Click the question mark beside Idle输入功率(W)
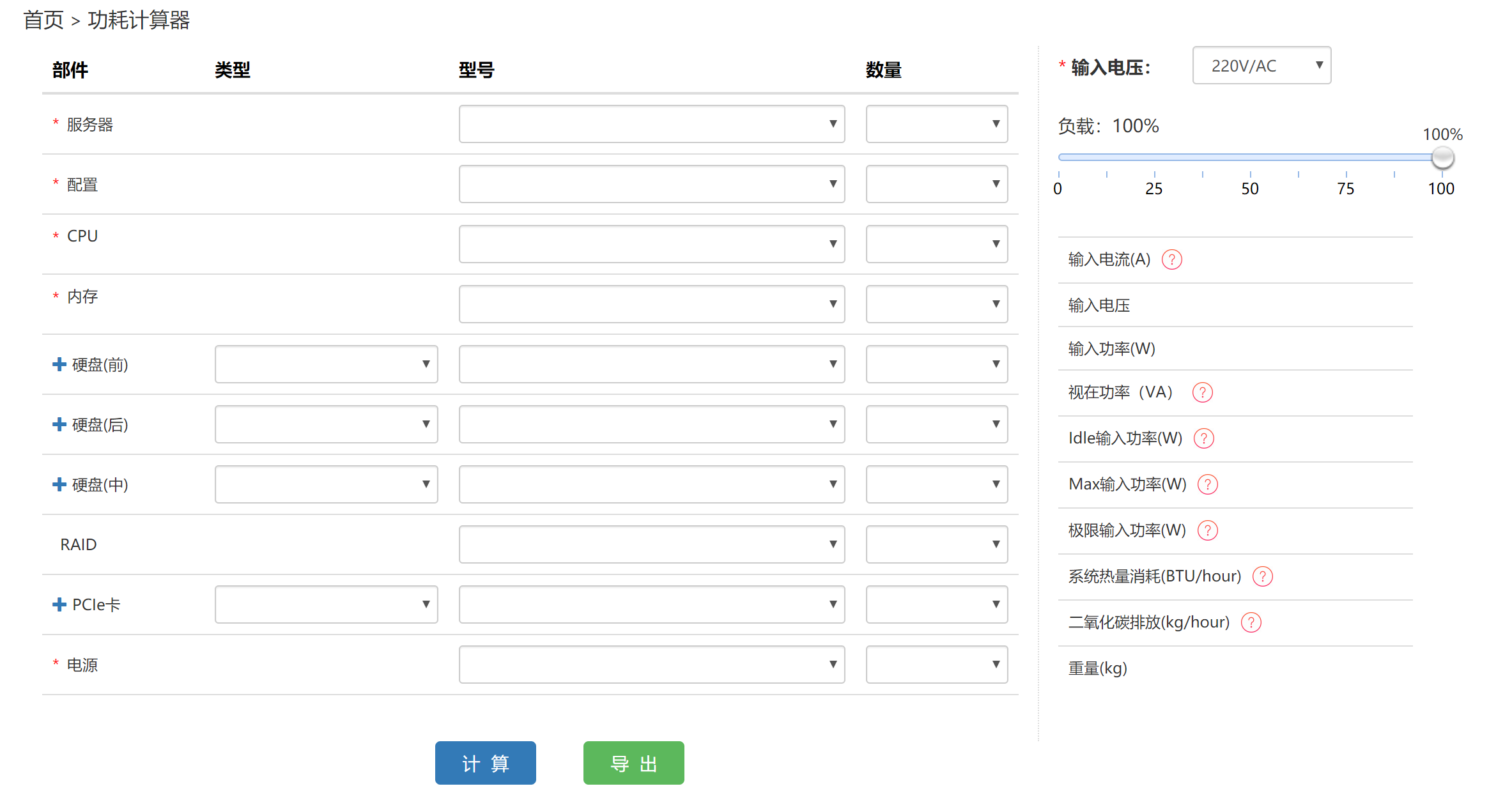 pos(1204,438)
